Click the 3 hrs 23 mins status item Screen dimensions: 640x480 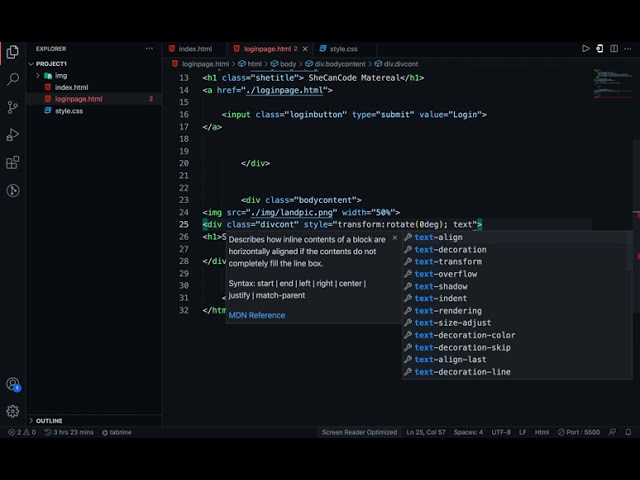click(x=69, y=432)
